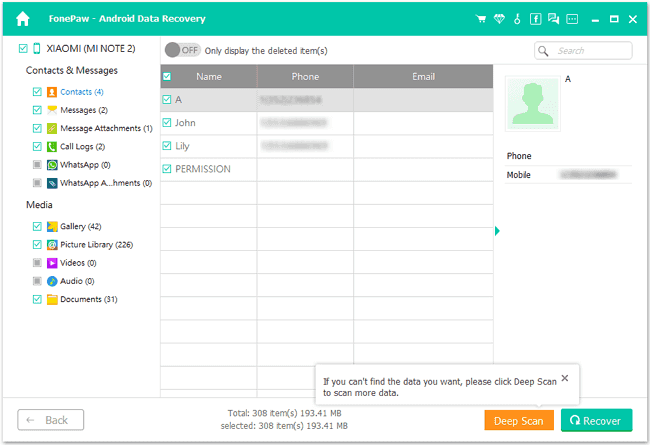Sort by the Phone column header
The width and height of the screenshot is (650, 445).
point(305,76)
